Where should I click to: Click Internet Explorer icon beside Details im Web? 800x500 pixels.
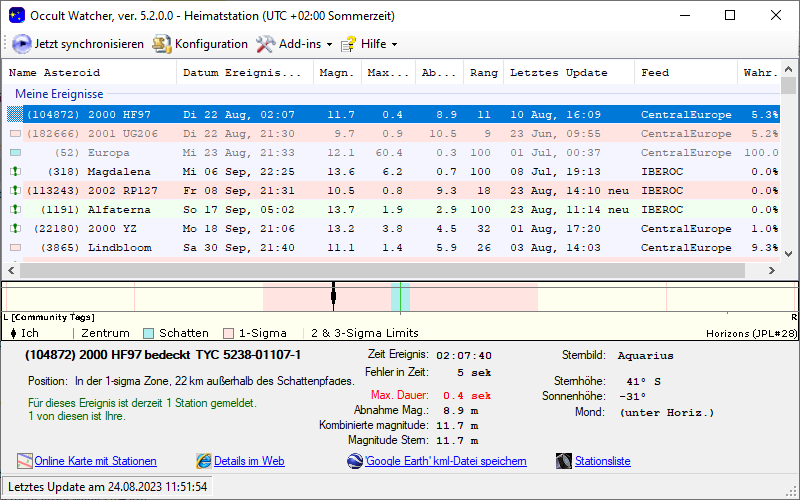pyautogui.click(x=204, y=461)
